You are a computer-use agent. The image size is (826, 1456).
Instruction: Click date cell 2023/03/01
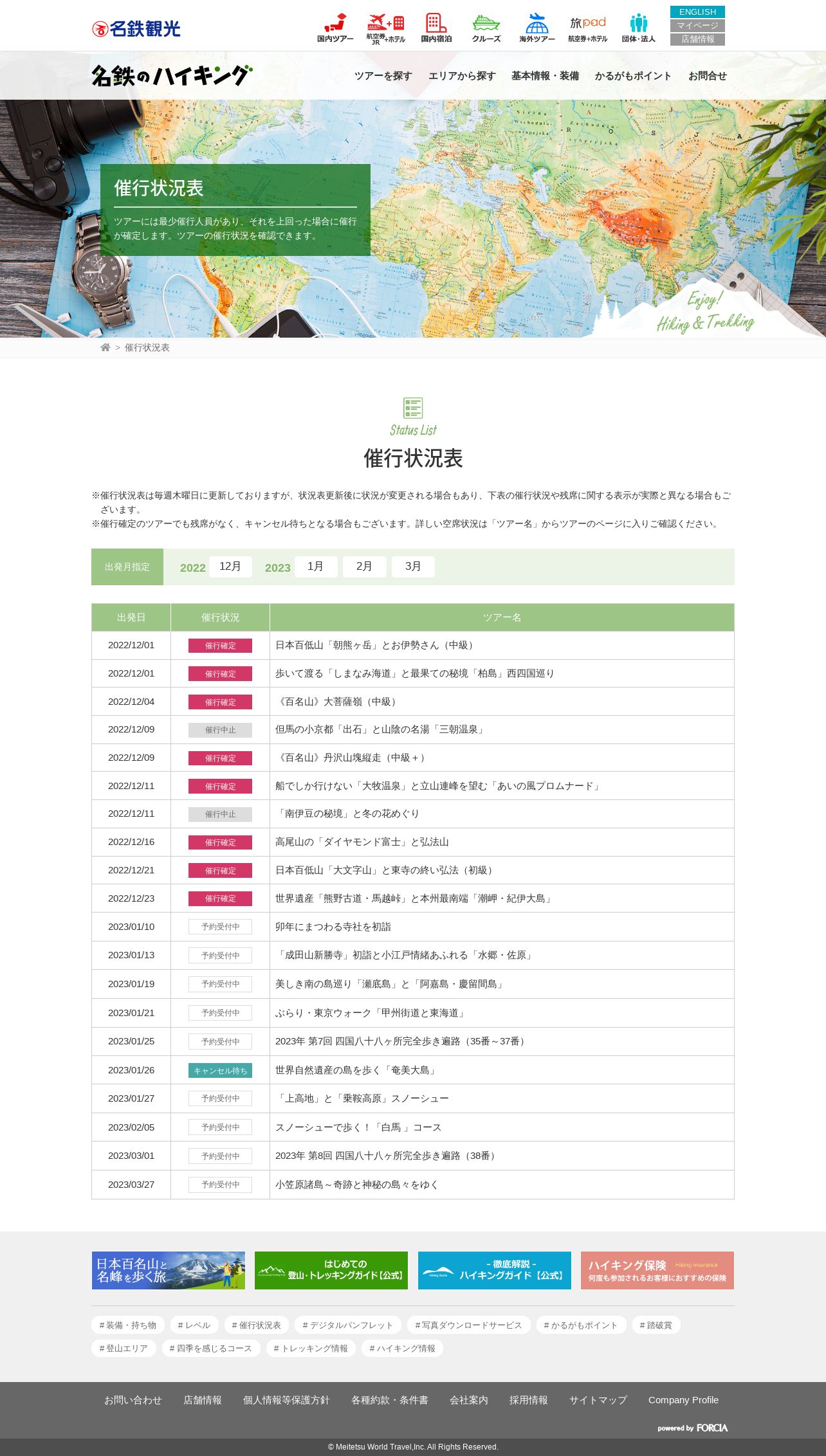click(131, 1156)
